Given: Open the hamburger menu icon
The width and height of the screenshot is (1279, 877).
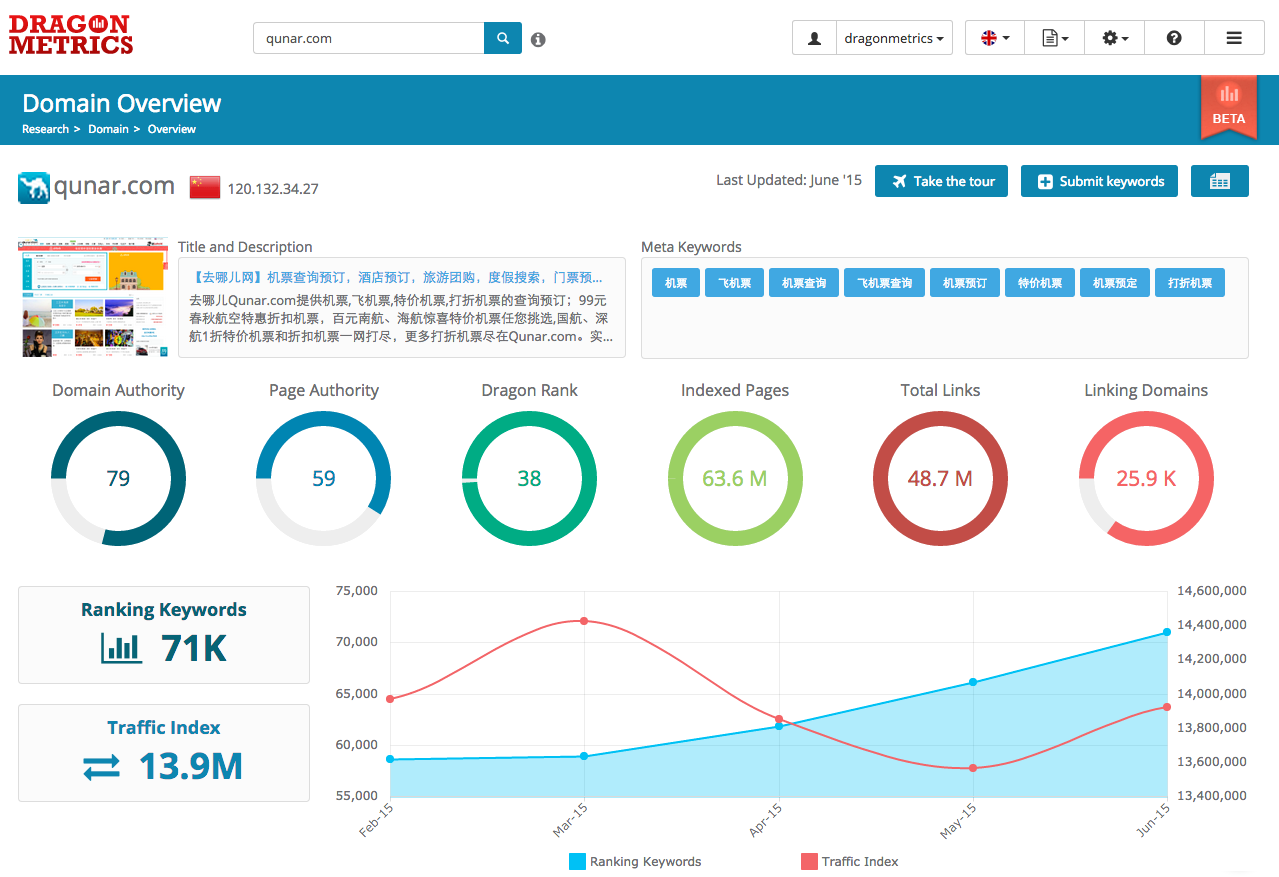Looking at the screenshot, I should click(x=1234, y=38).
